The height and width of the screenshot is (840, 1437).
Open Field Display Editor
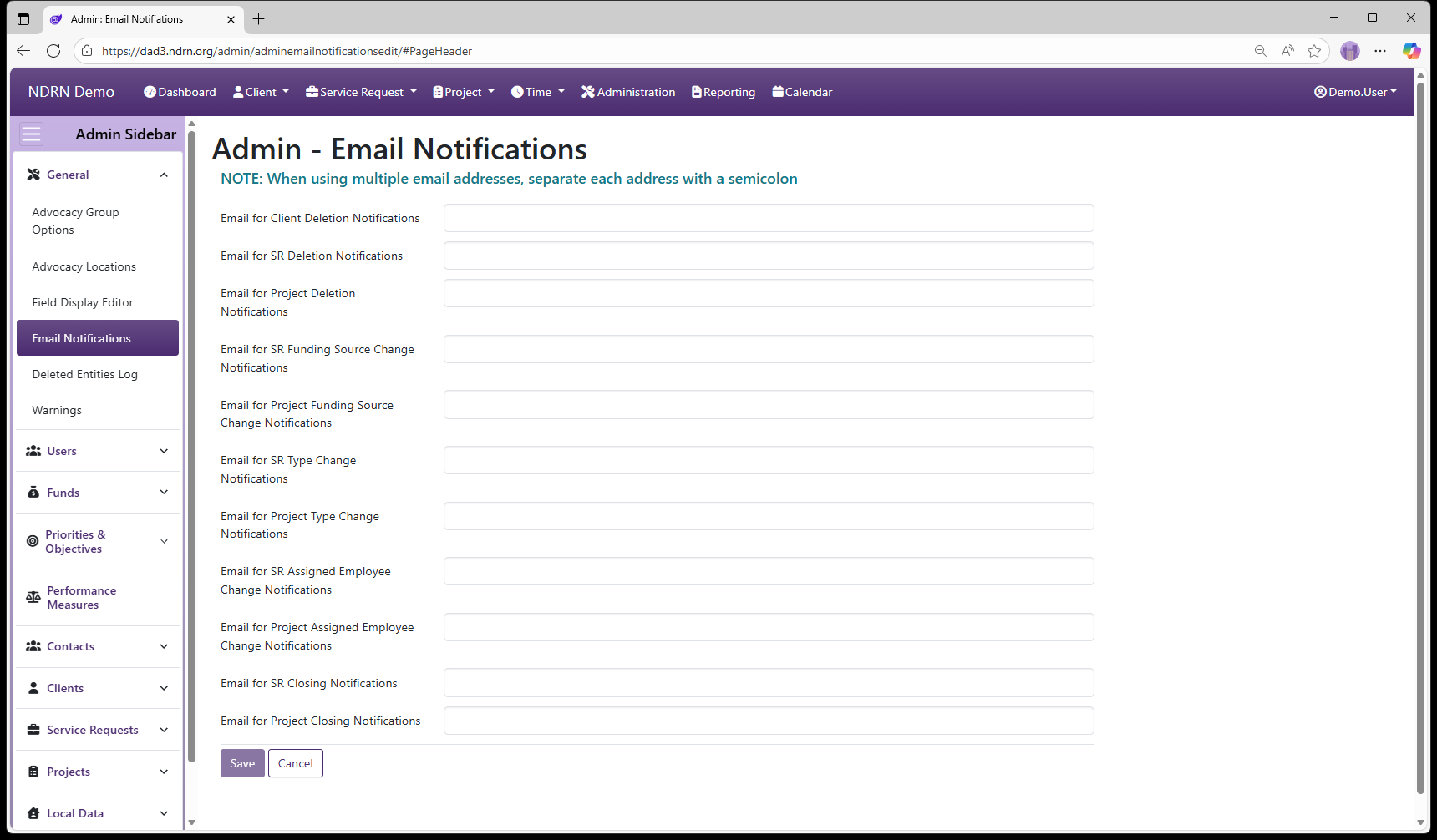tap(98, 302)
